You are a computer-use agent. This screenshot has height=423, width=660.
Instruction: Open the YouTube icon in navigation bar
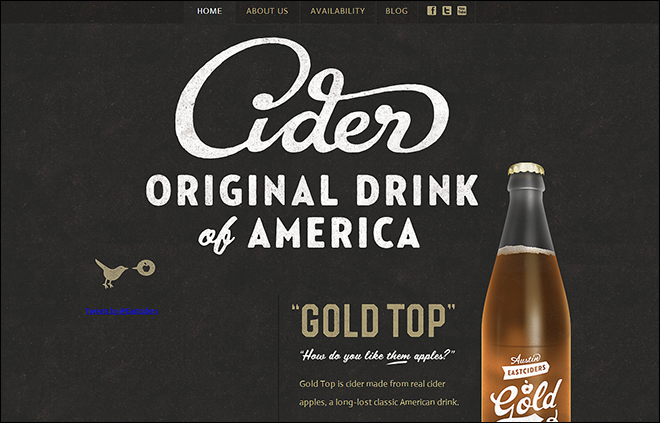click(x=462, y=11)
